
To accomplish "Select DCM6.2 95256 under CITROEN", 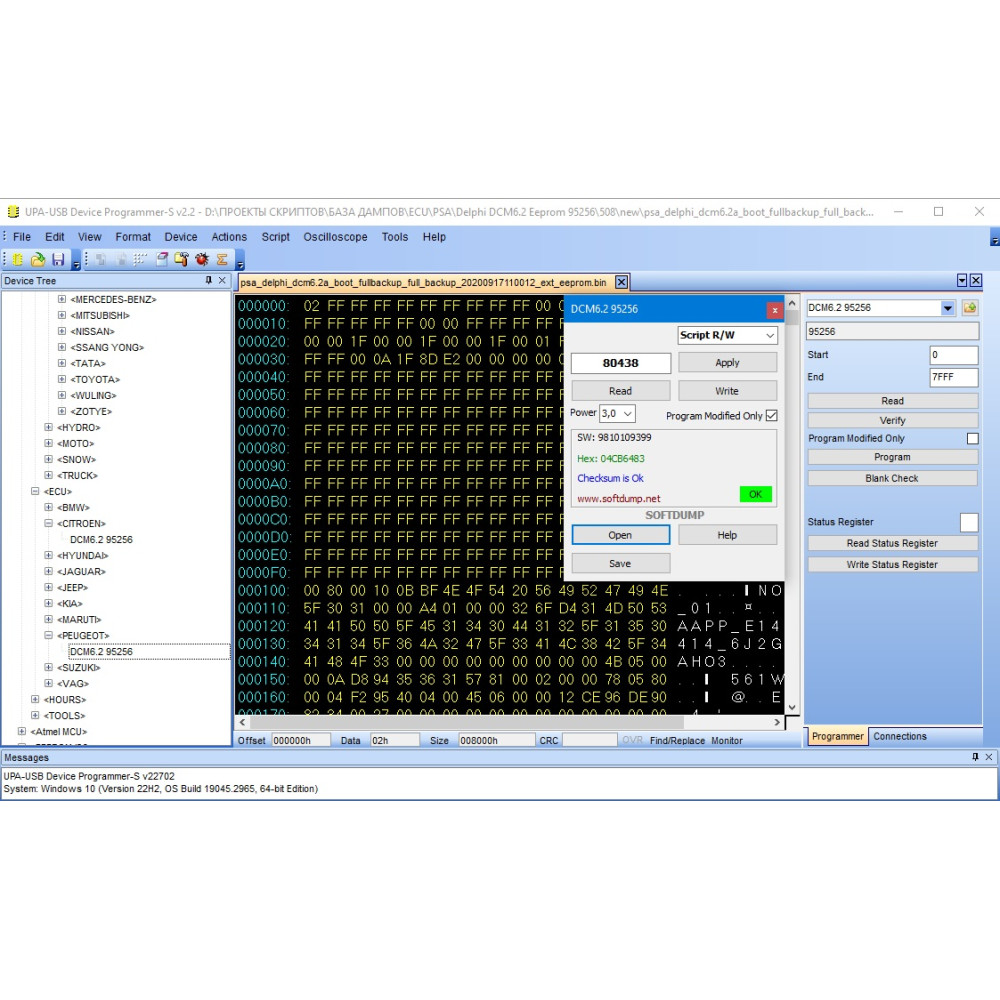I will (101, 540).
